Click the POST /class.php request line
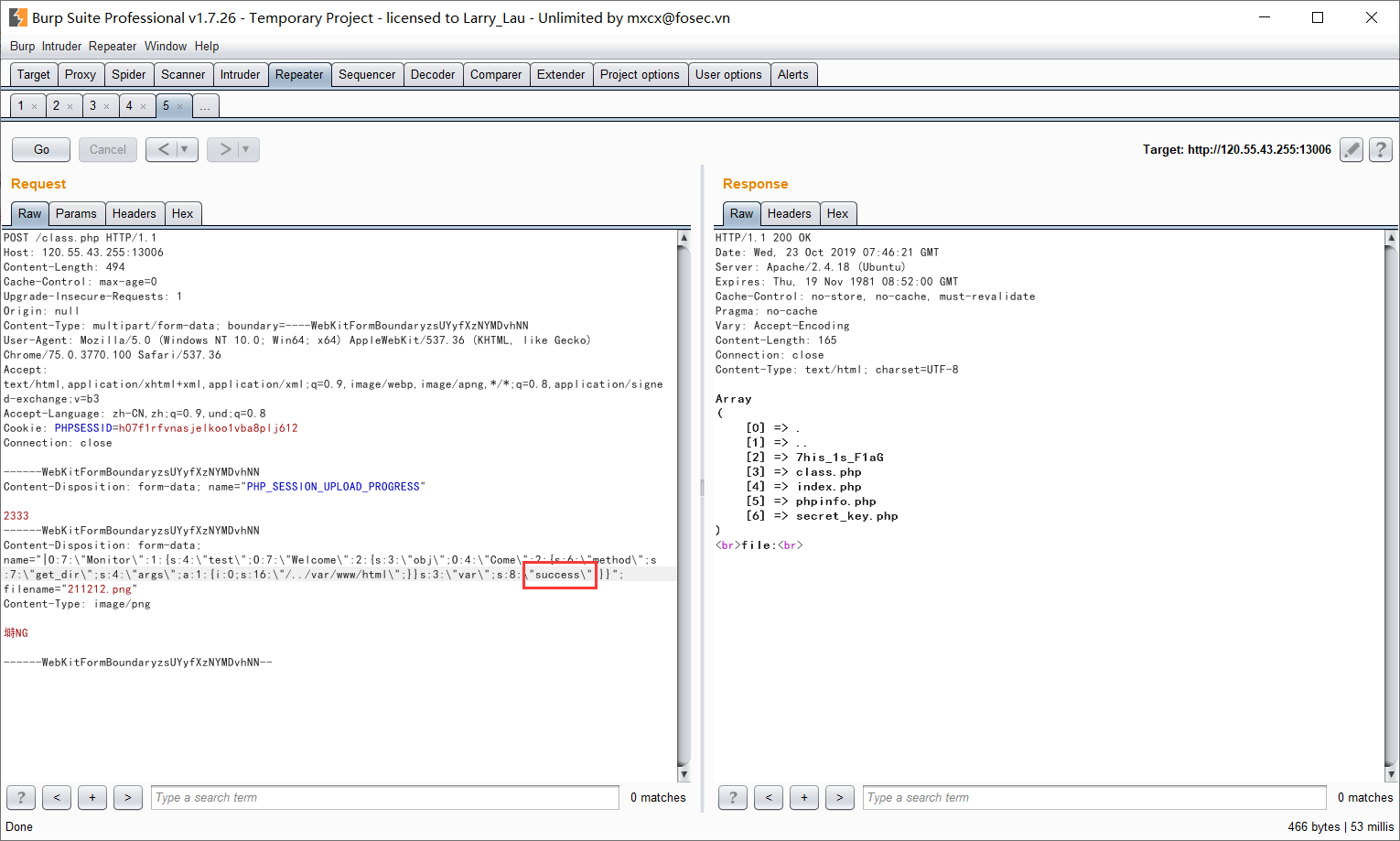1400x841 pixels. point(81,238)
